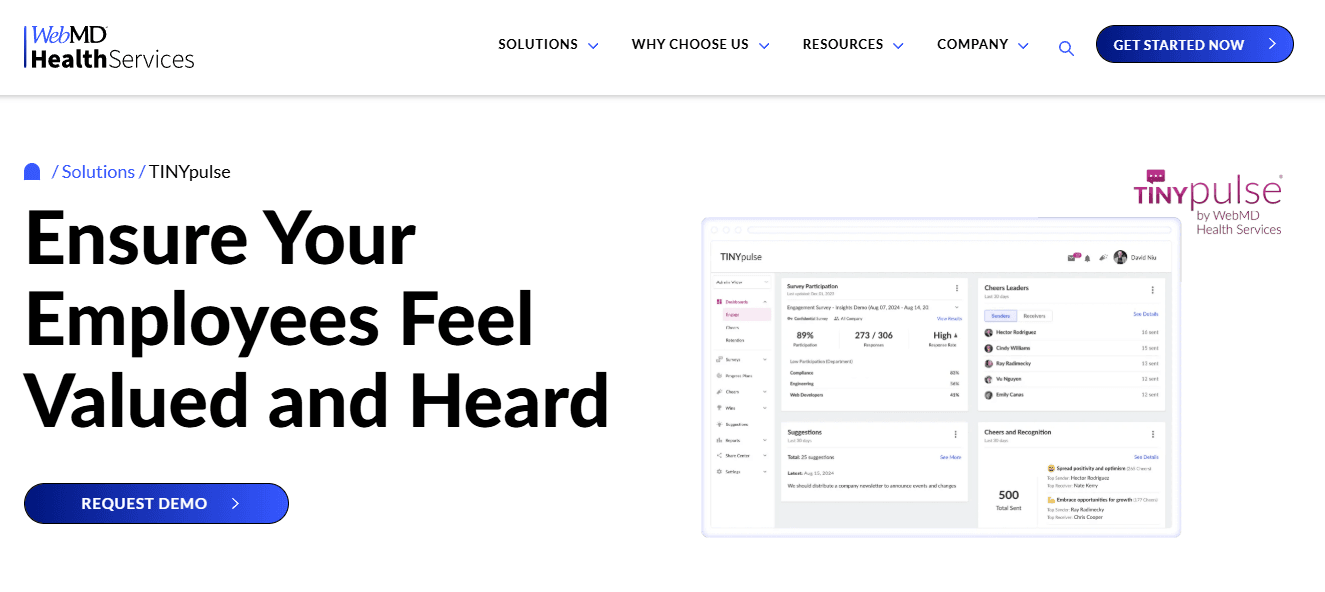The width and height of the screenshot is (1325, 592).
Task: Expand the Company menu chevron
Action: point(1023,46)
